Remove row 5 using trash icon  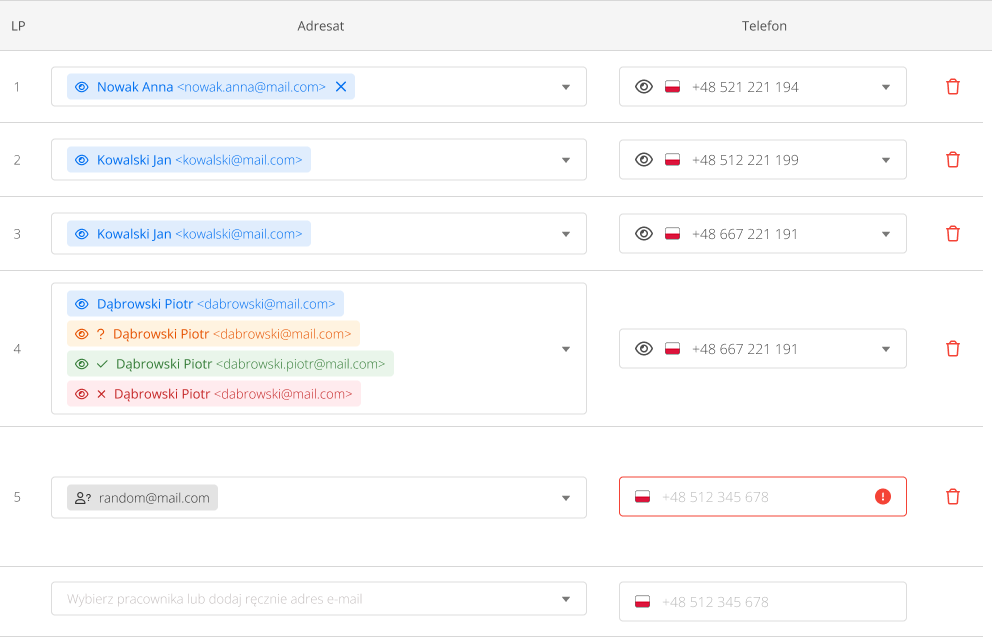tap(952, 497)
